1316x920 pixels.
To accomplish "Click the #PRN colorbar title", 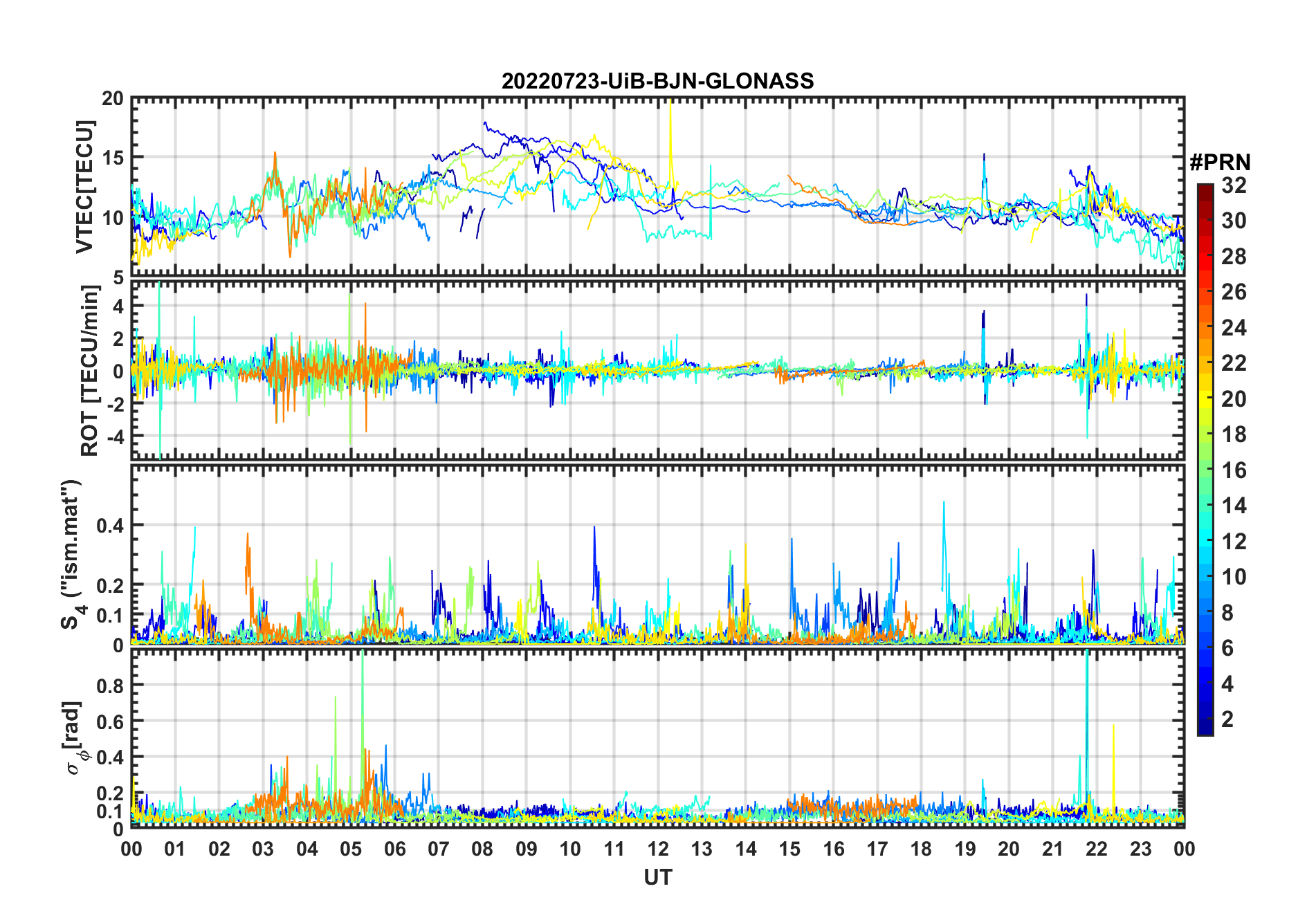I will (x=1220, y=163).
